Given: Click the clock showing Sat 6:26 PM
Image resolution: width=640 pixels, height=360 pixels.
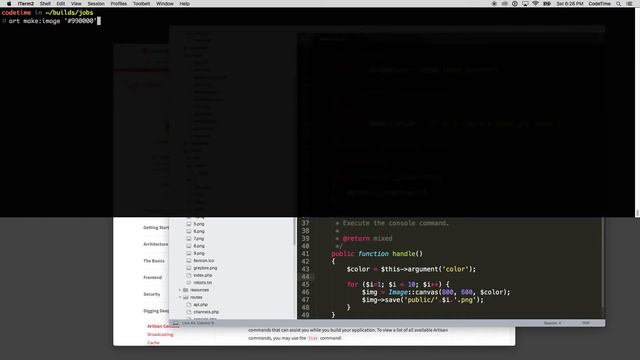Looking at the screenshot, I should click(x=570, y=4).
